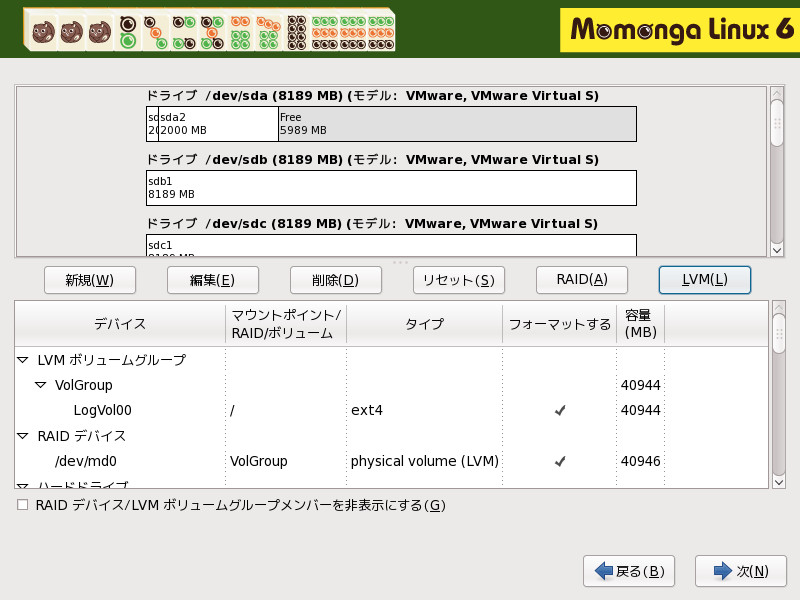Select the RAID デバイス row label
Viewport: 800px width, 600px height.
[82, 436]
